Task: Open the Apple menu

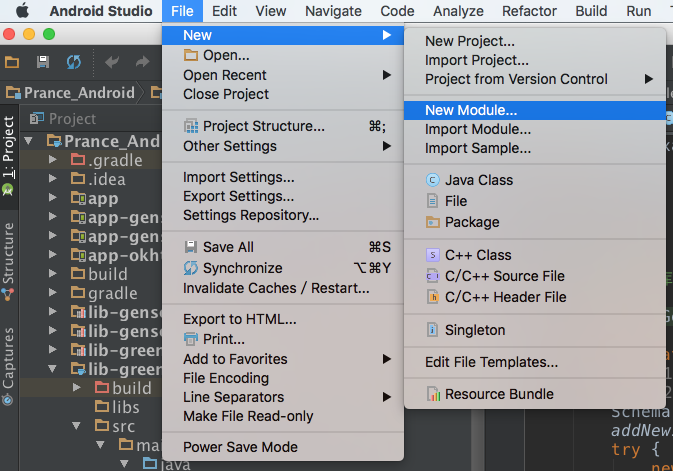Action: tap(21, 11)
